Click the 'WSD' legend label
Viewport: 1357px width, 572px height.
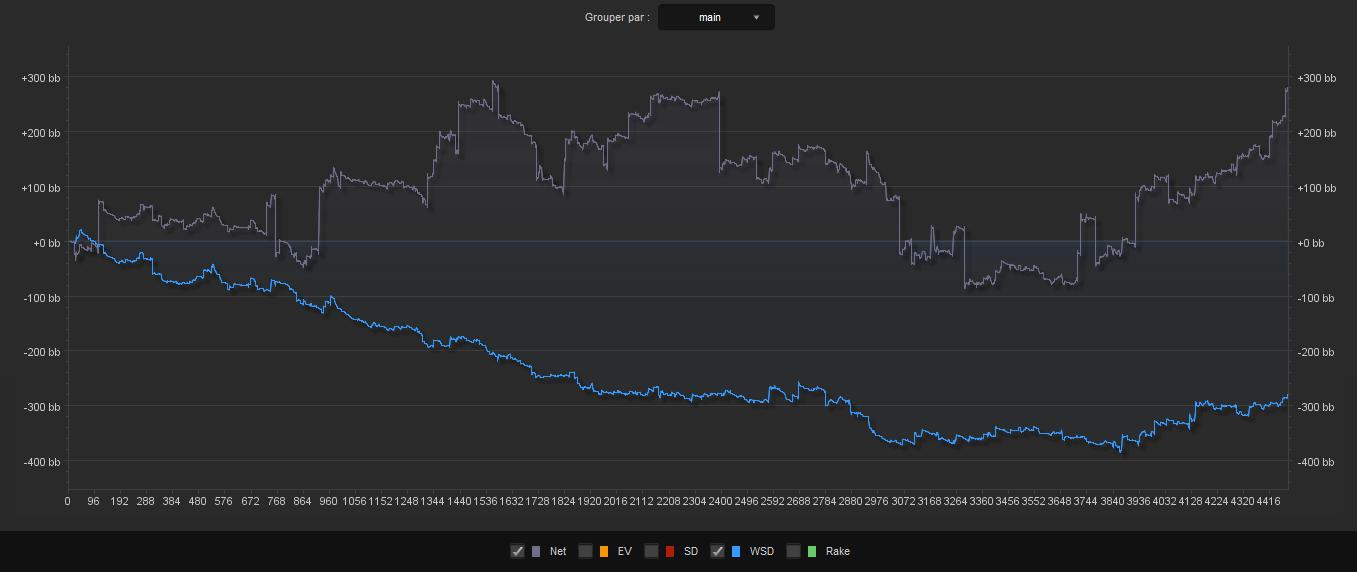(x=762, y=551)
